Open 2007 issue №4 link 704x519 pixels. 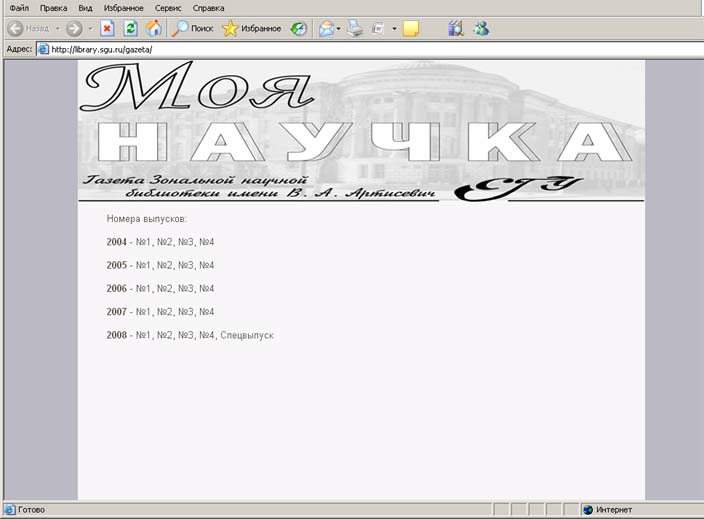[207, 312]
